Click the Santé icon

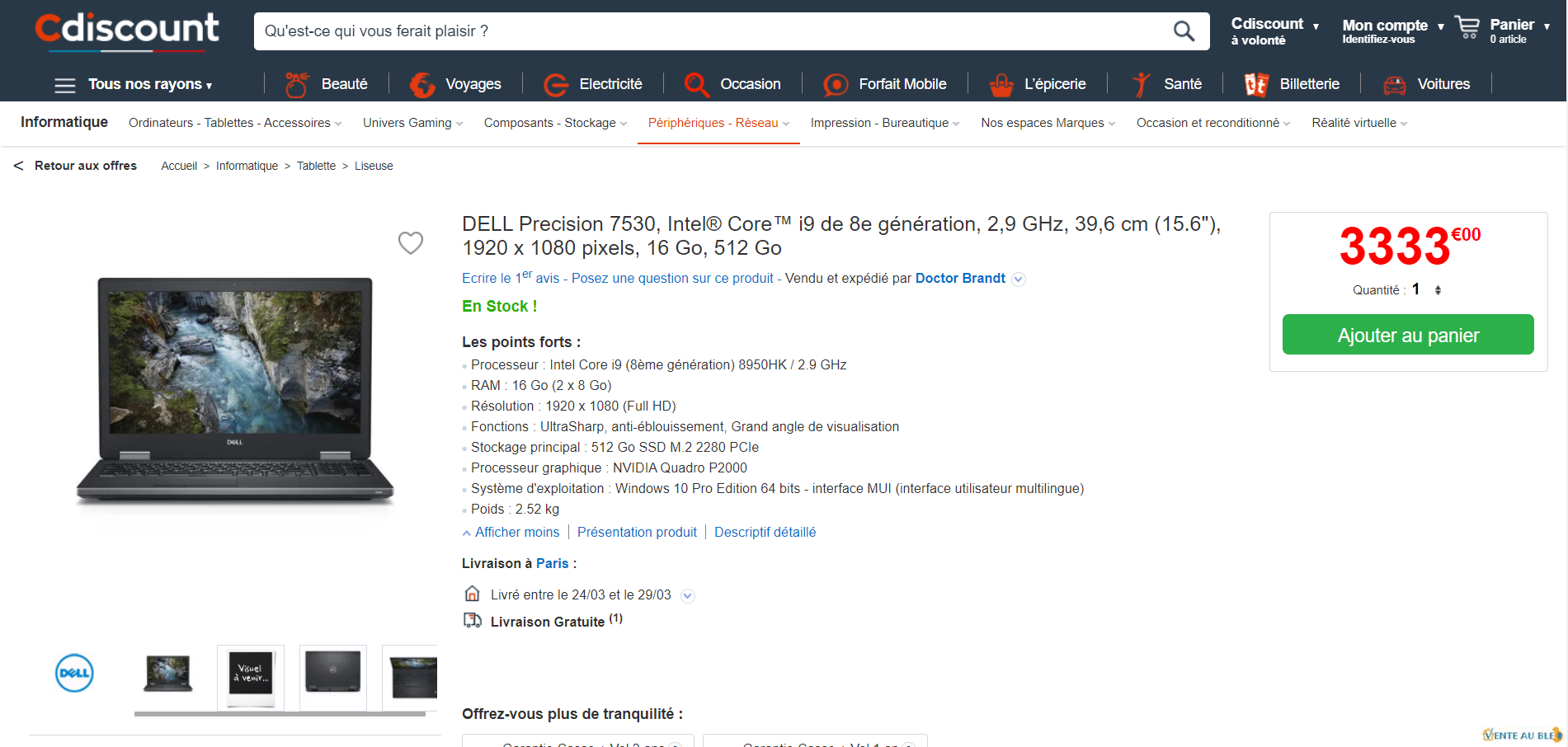tap(1142, 84)
